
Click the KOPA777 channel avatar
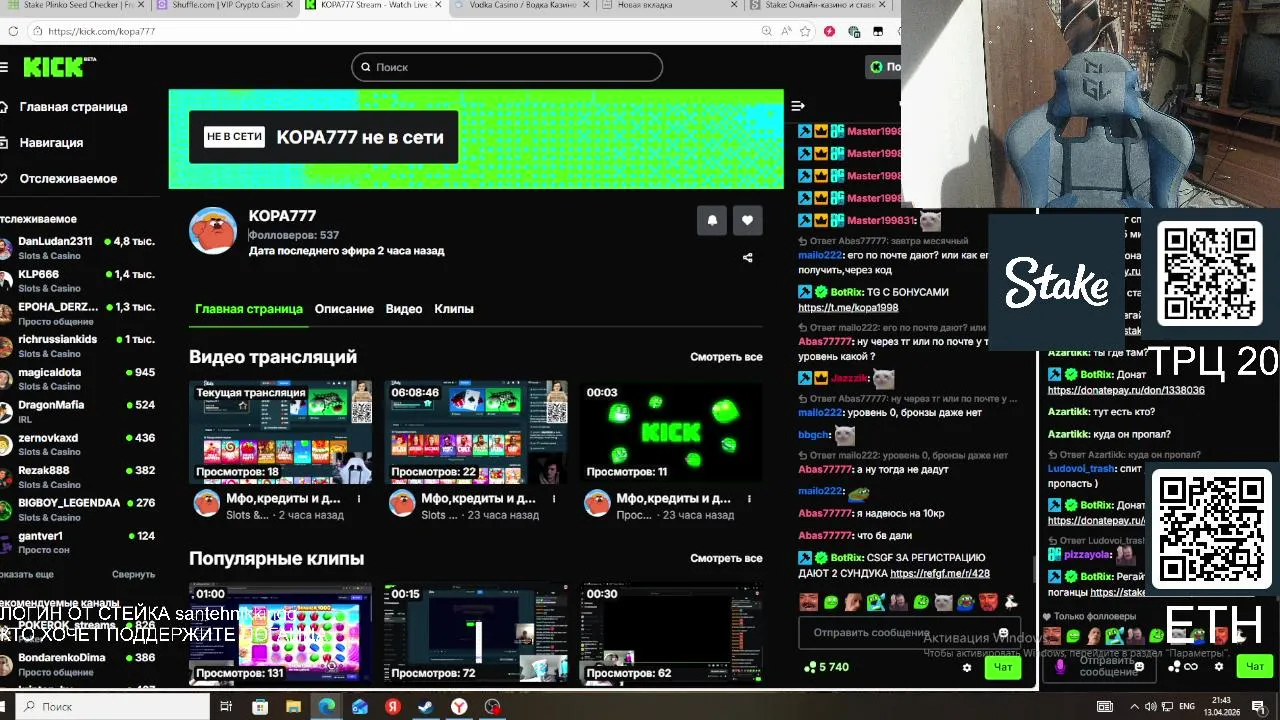point(213,231)
